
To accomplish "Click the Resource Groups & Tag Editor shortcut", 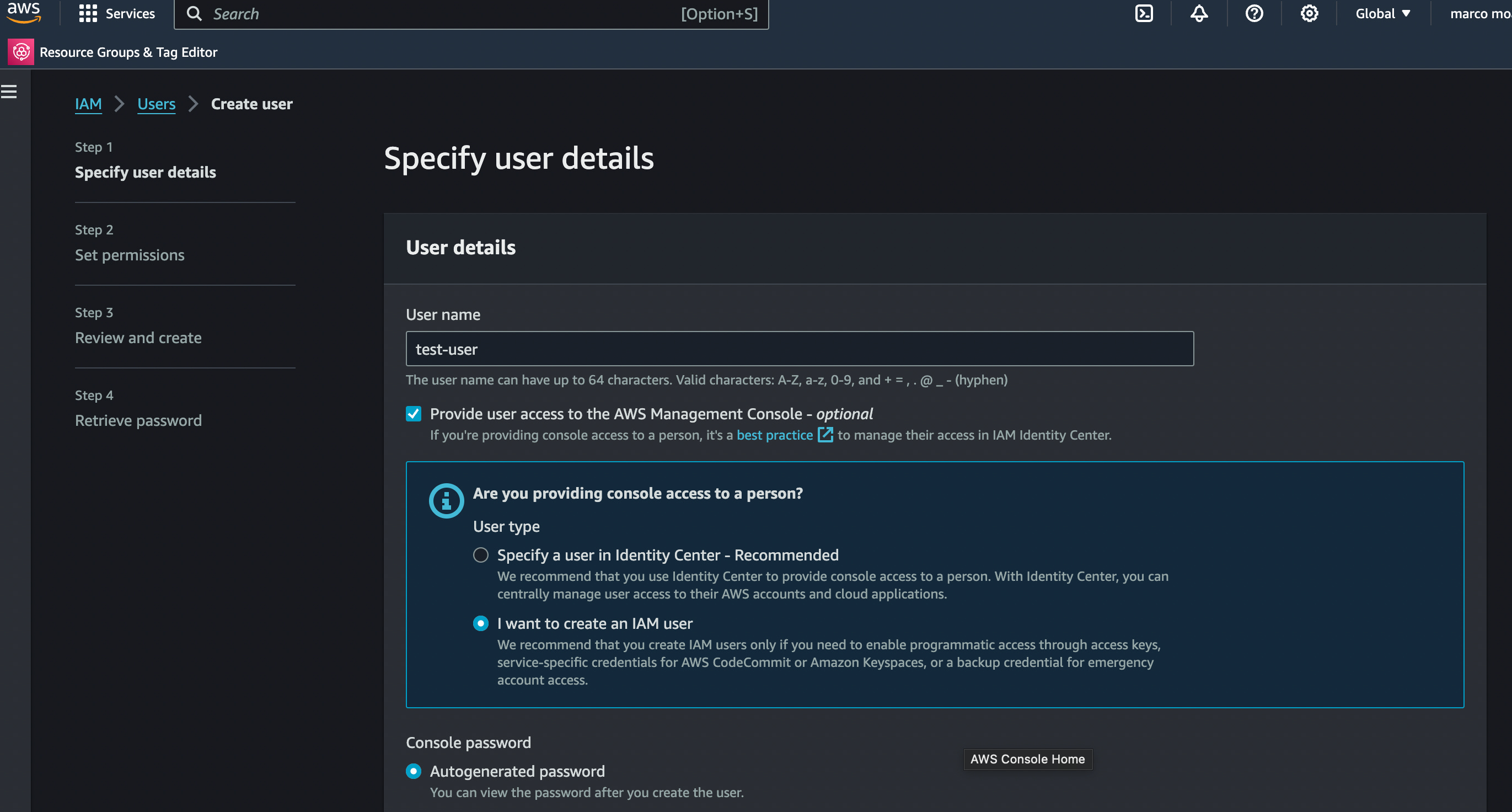I will pyautogui.click(x=128, y=52).
